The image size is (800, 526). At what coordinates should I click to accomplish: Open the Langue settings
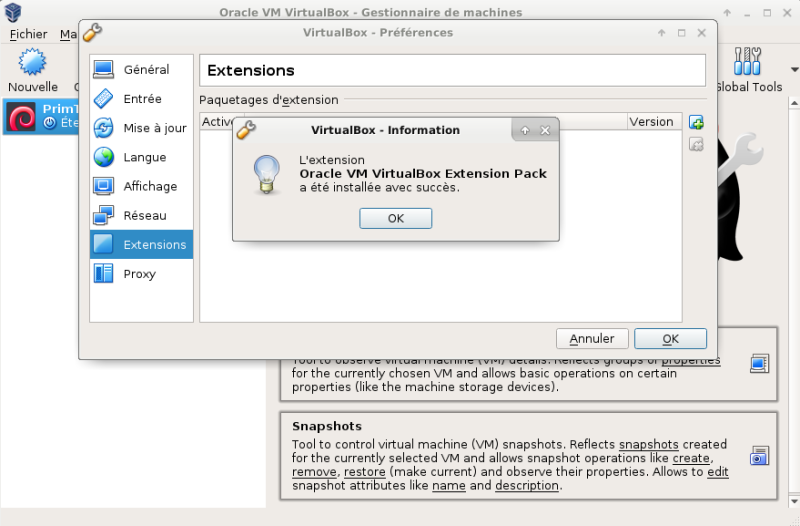tap(141, 157)
